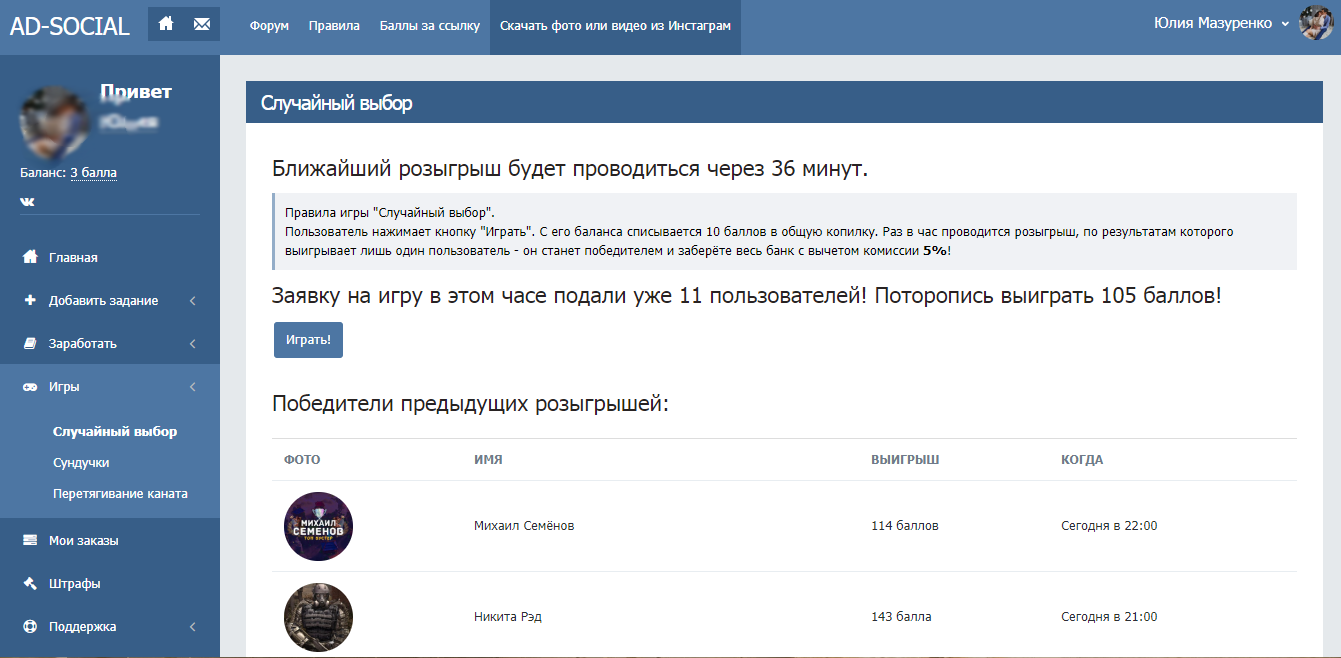Viewport: 1341px width, 658px height.
Task: Select the Перетягивание каната game
Action: (x=120, y=494)
